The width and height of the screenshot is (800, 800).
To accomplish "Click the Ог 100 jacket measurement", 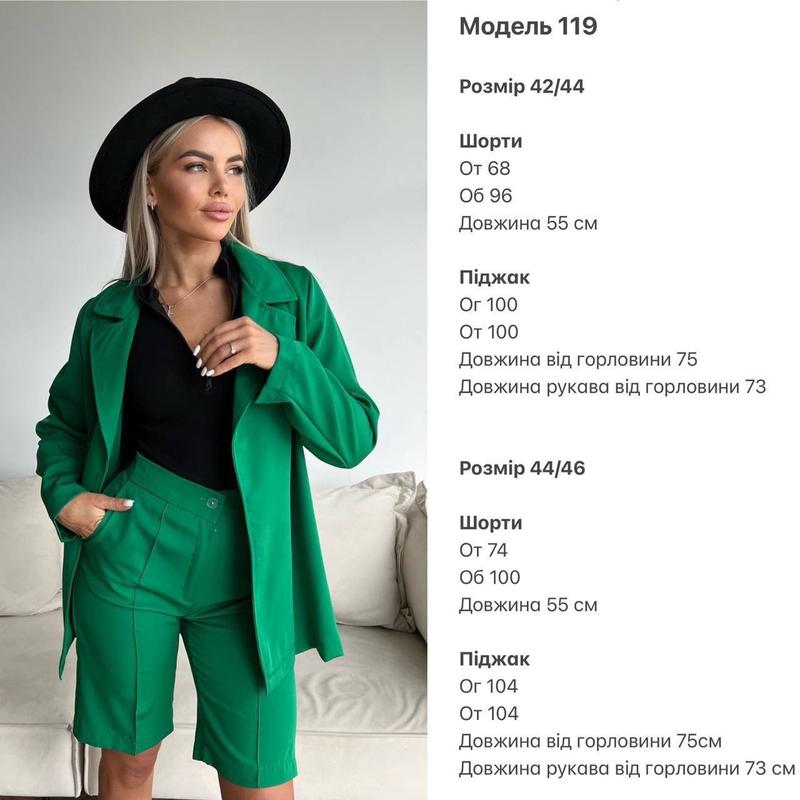I will 488,305.
